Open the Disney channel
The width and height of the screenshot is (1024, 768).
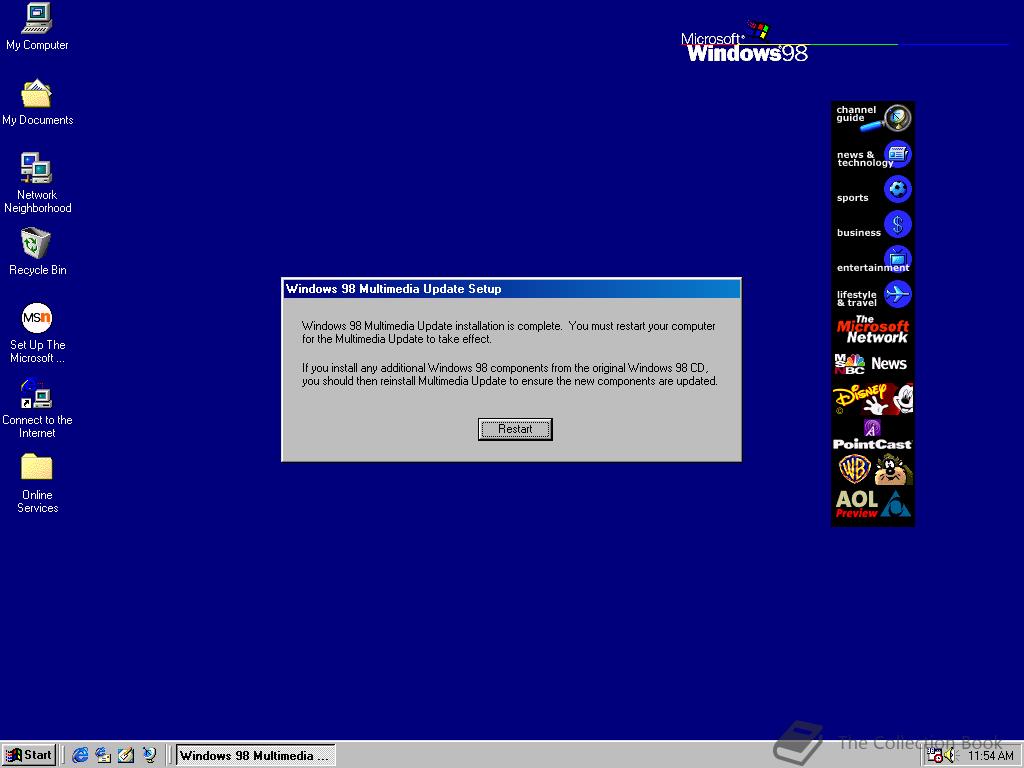[x=872, y=399]
